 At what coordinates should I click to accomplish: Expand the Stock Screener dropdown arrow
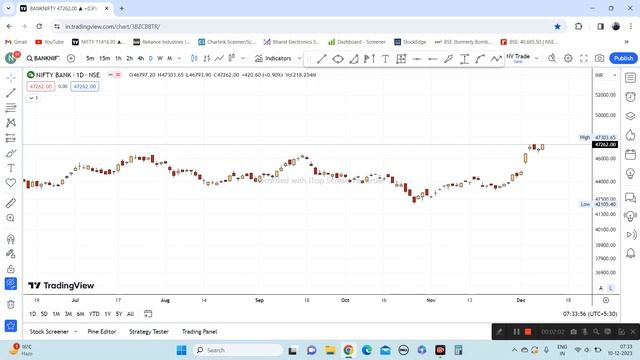coord(76,332)
